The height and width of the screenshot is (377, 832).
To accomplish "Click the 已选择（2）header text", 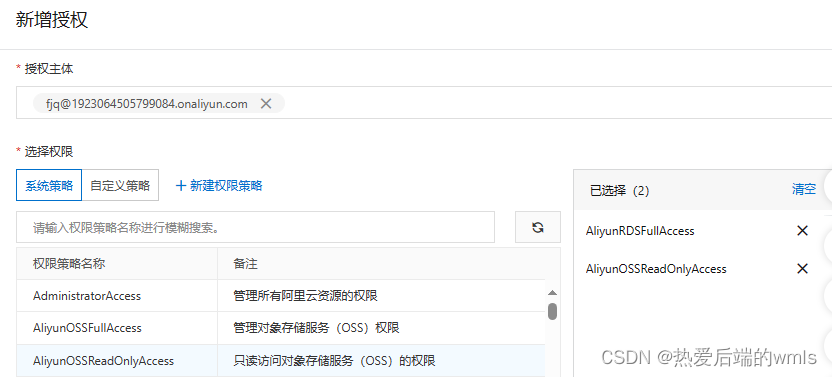I will coord(620,191).
